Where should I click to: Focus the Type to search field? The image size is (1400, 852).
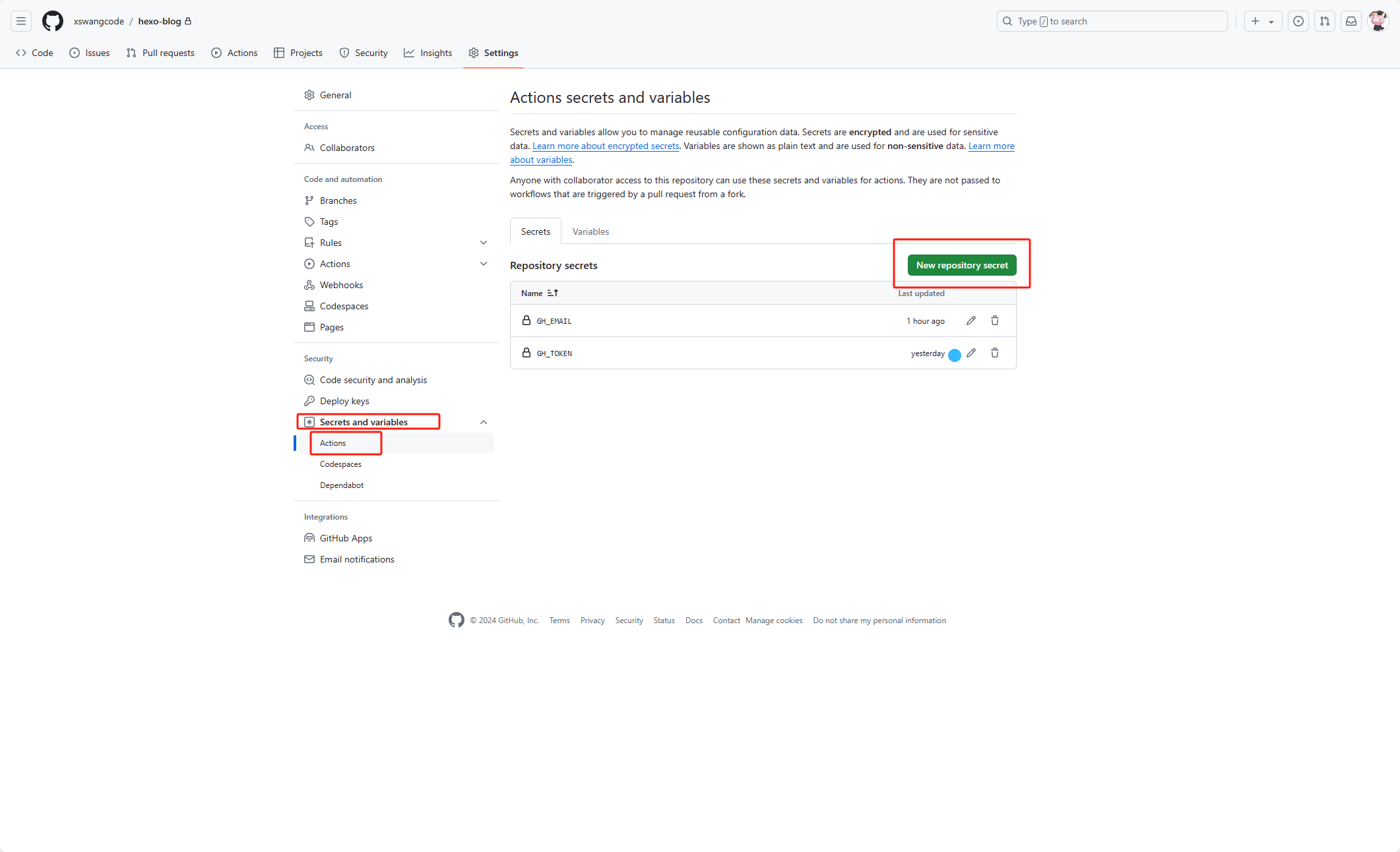pos(1112,21)
